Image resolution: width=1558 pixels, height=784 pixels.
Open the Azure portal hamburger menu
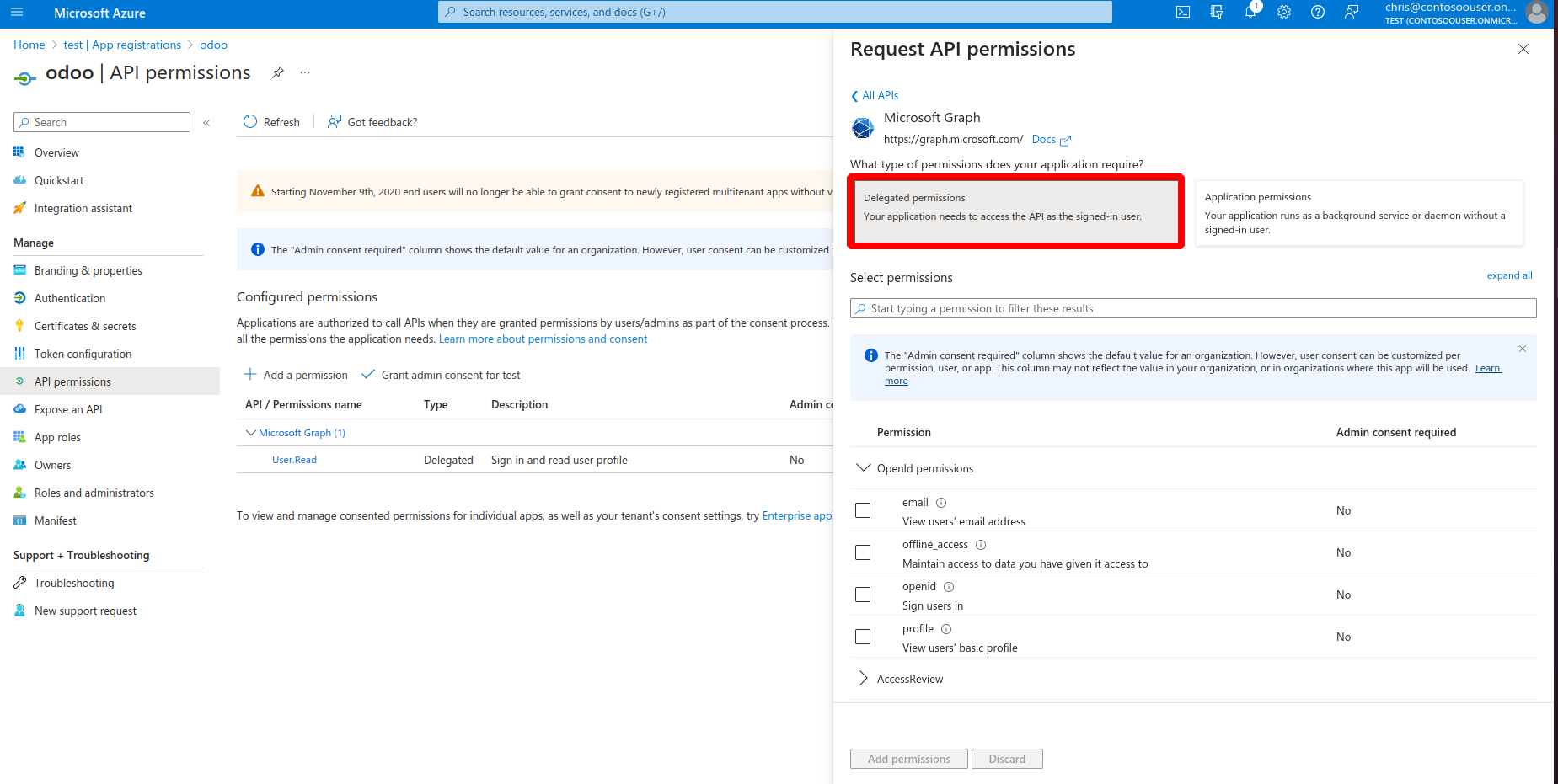(17, 13)
